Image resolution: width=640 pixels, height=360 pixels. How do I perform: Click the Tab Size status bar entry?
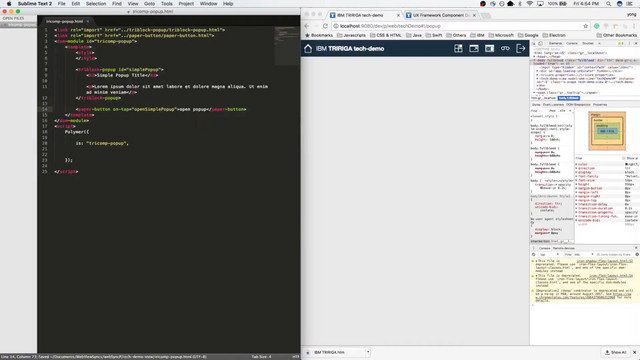click(x=261, y=357)
